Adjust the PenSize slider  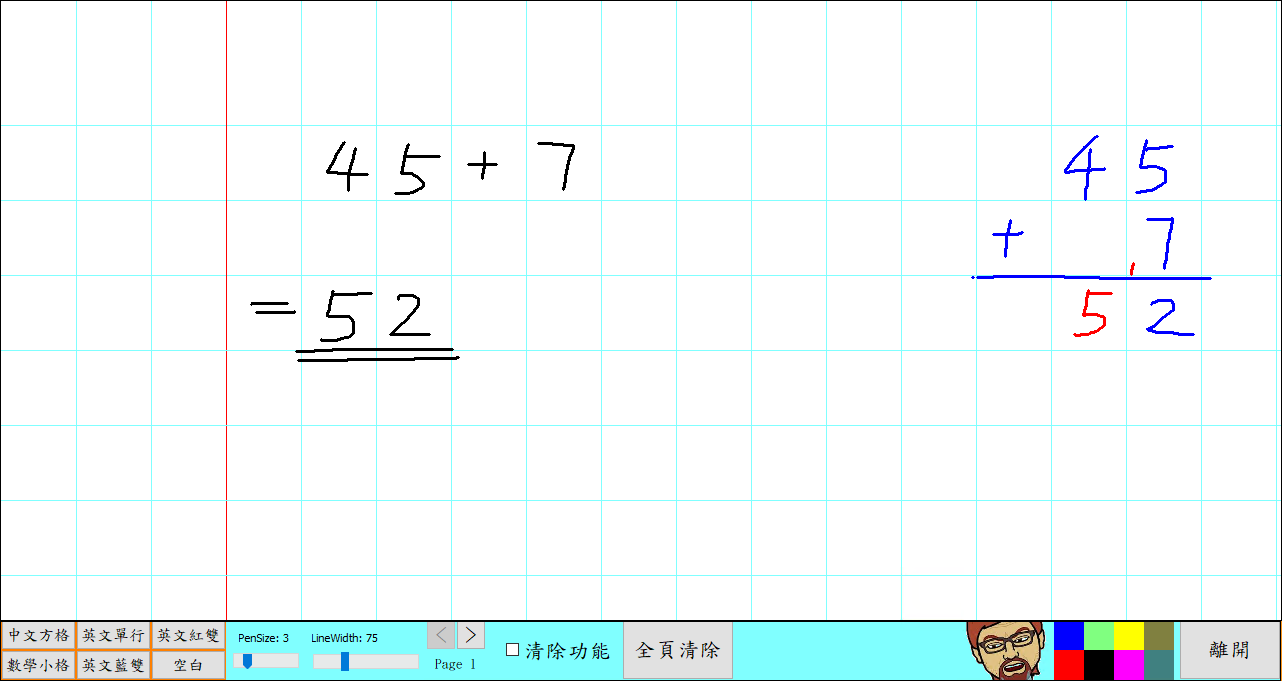coord(249,660)
